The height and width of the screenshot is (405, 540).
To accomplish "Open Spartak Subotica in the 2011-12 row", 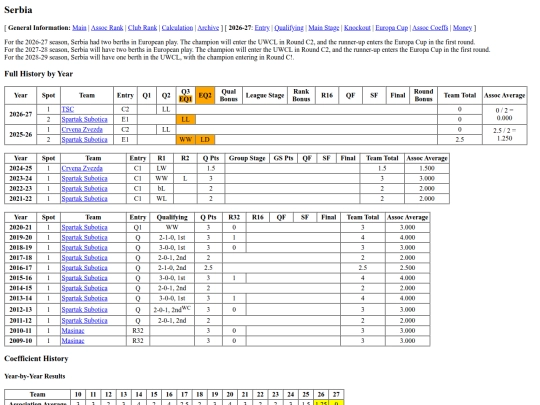I will (x=84, y=321).
